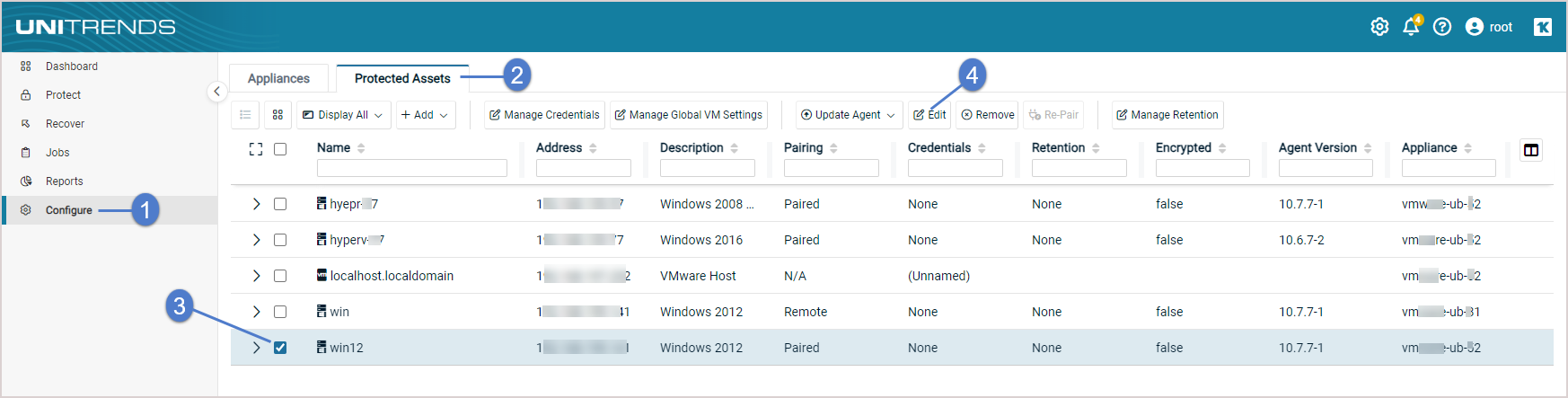Viewport: 1568px width, 398px height.
Task: Focus the Address filter field
Action: click(x=583, y=168)
